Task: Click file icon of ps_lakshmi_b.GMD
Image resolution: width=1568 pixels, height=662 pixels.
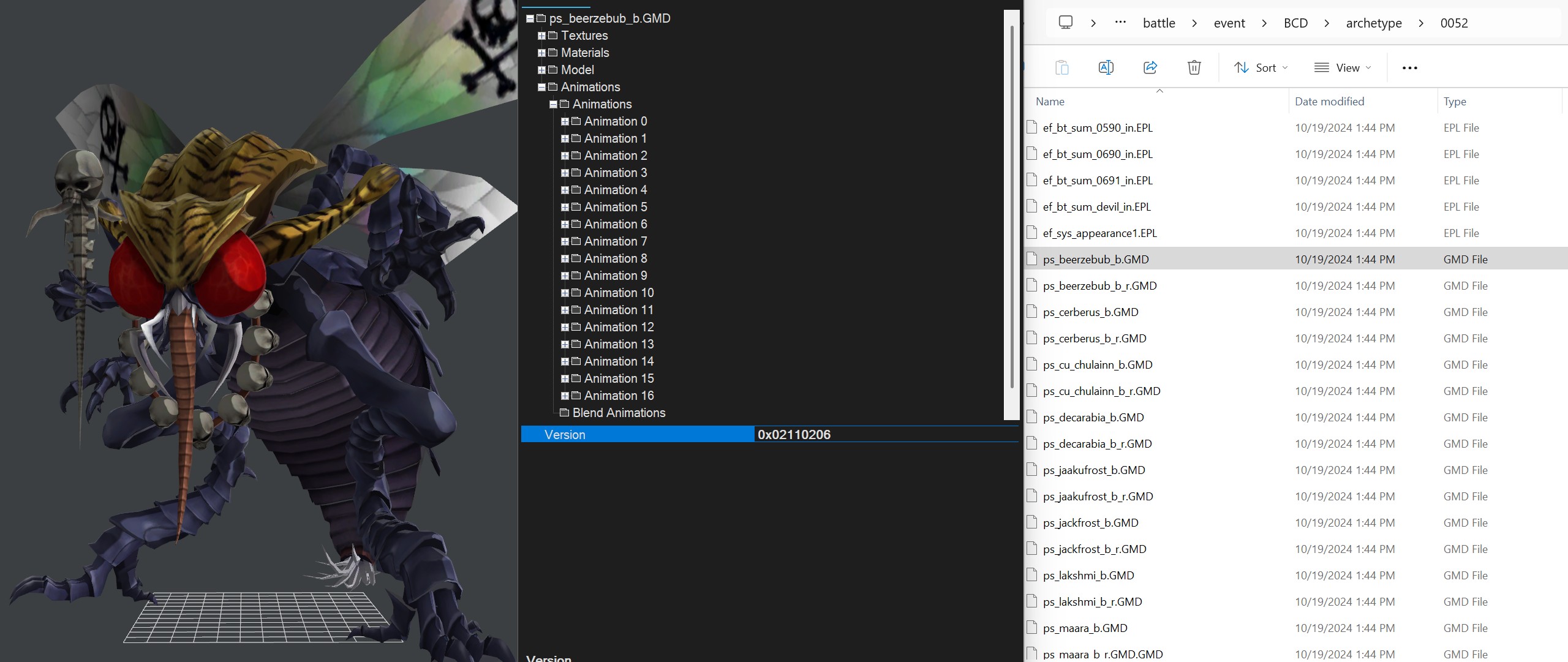Action: (x=1032, y=575)
